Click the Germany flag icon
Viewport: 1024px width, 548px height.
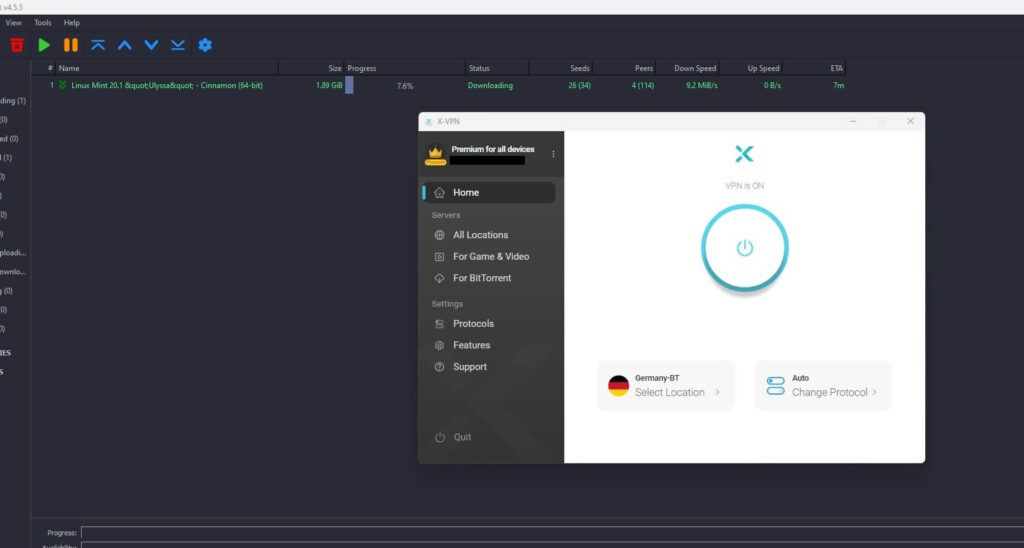point(618,386)
